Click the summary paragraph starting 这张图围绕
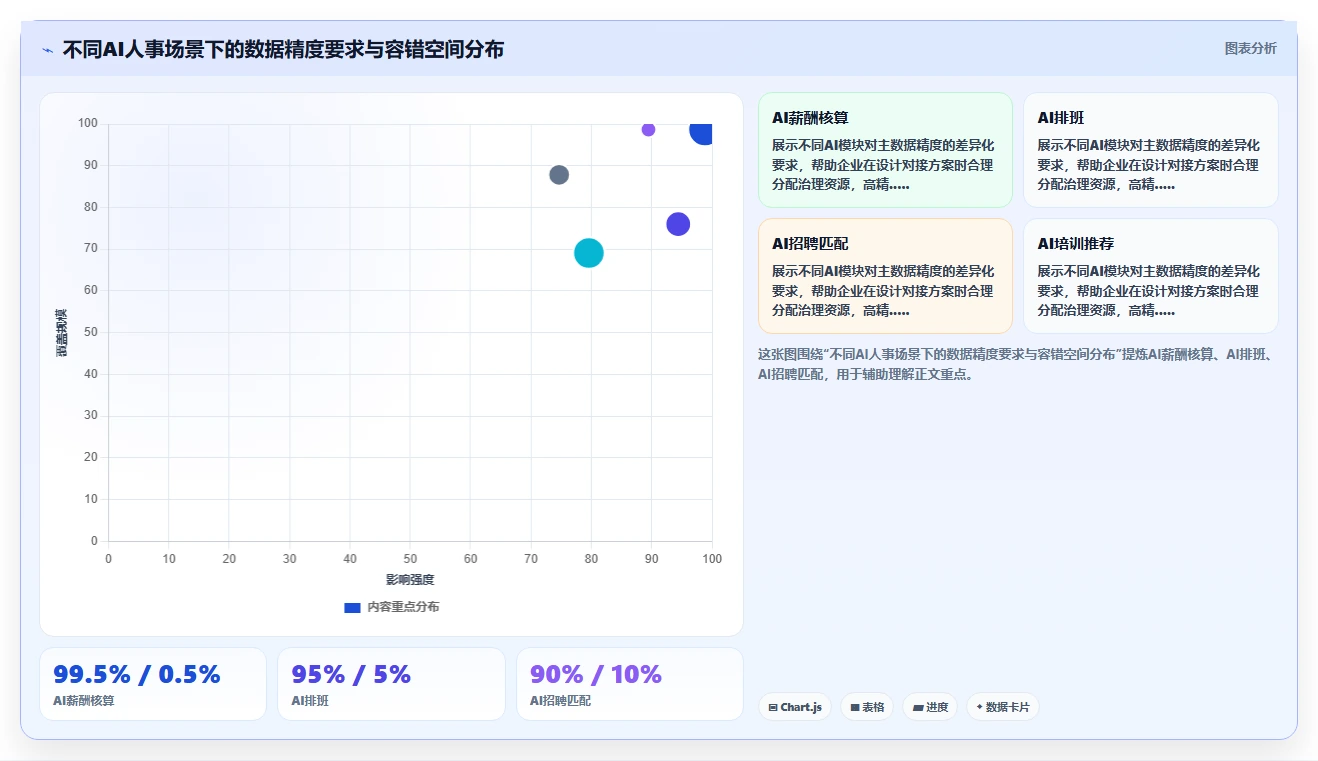Image resolution: width=1318 pixels, height=761 pixels. tap(1015, 364)
